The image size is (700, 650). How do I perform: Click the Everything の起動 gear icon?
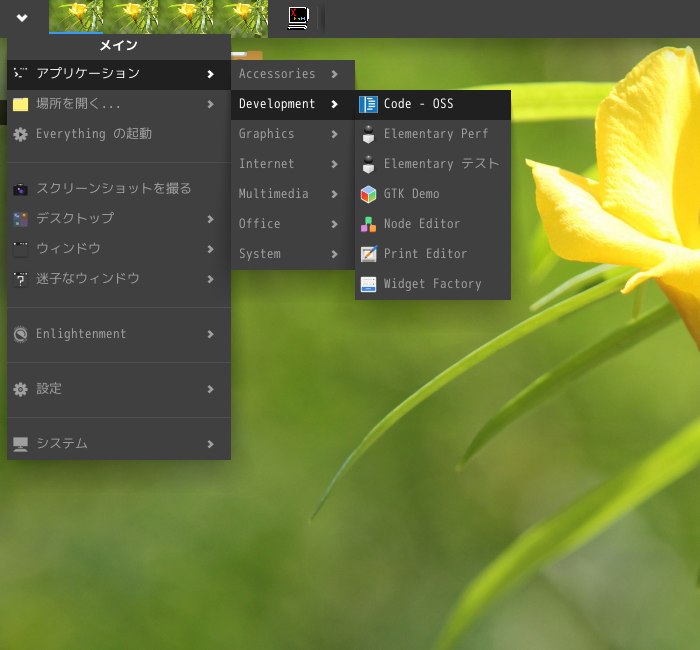point(21,134)
